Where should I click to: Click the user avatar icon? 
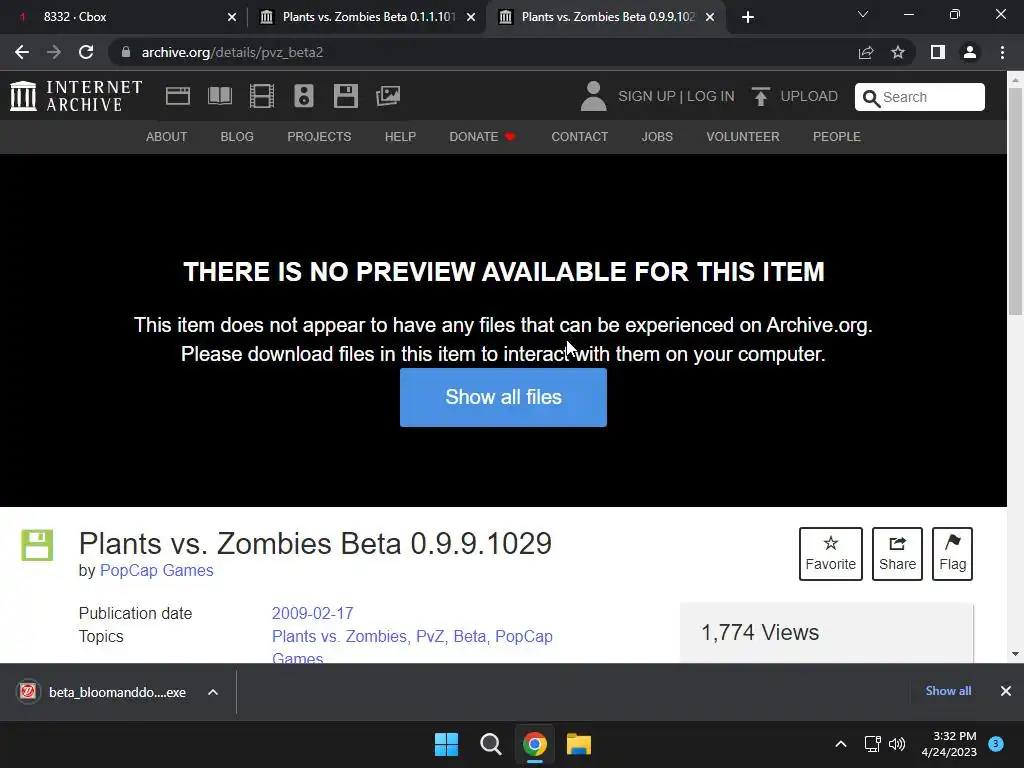point(593,96)
